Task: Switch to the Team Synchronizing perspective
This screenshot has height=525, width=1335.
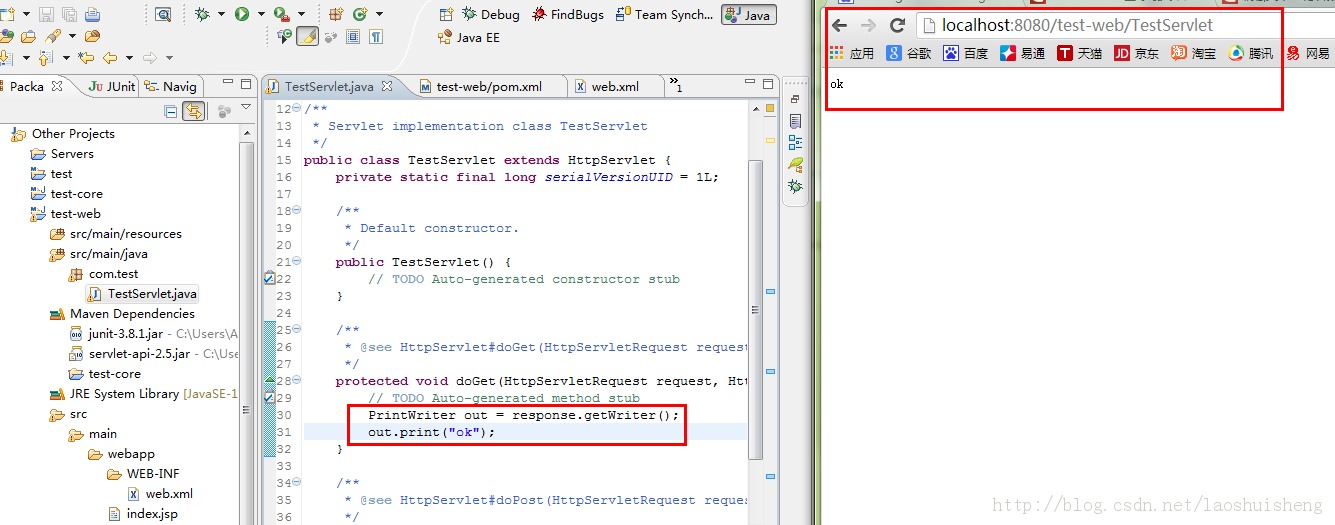Action: (665, 14)
